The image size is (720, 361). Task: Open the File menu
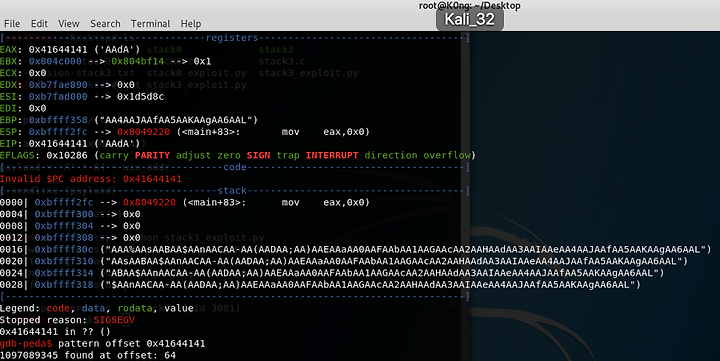coord(12,23)
